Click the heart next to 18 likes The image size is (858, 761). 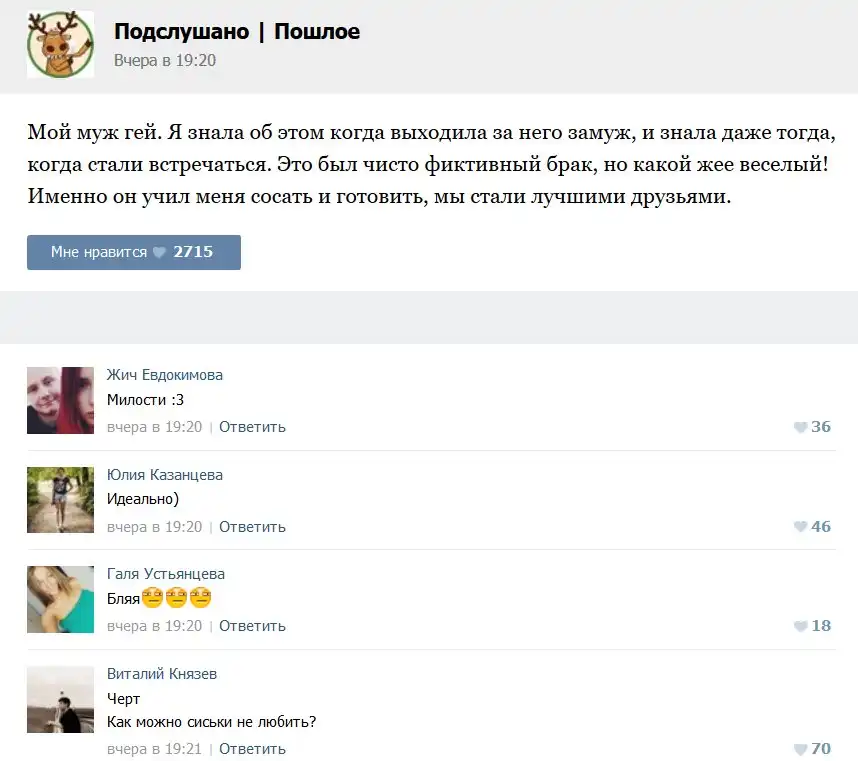pos(801,626)
